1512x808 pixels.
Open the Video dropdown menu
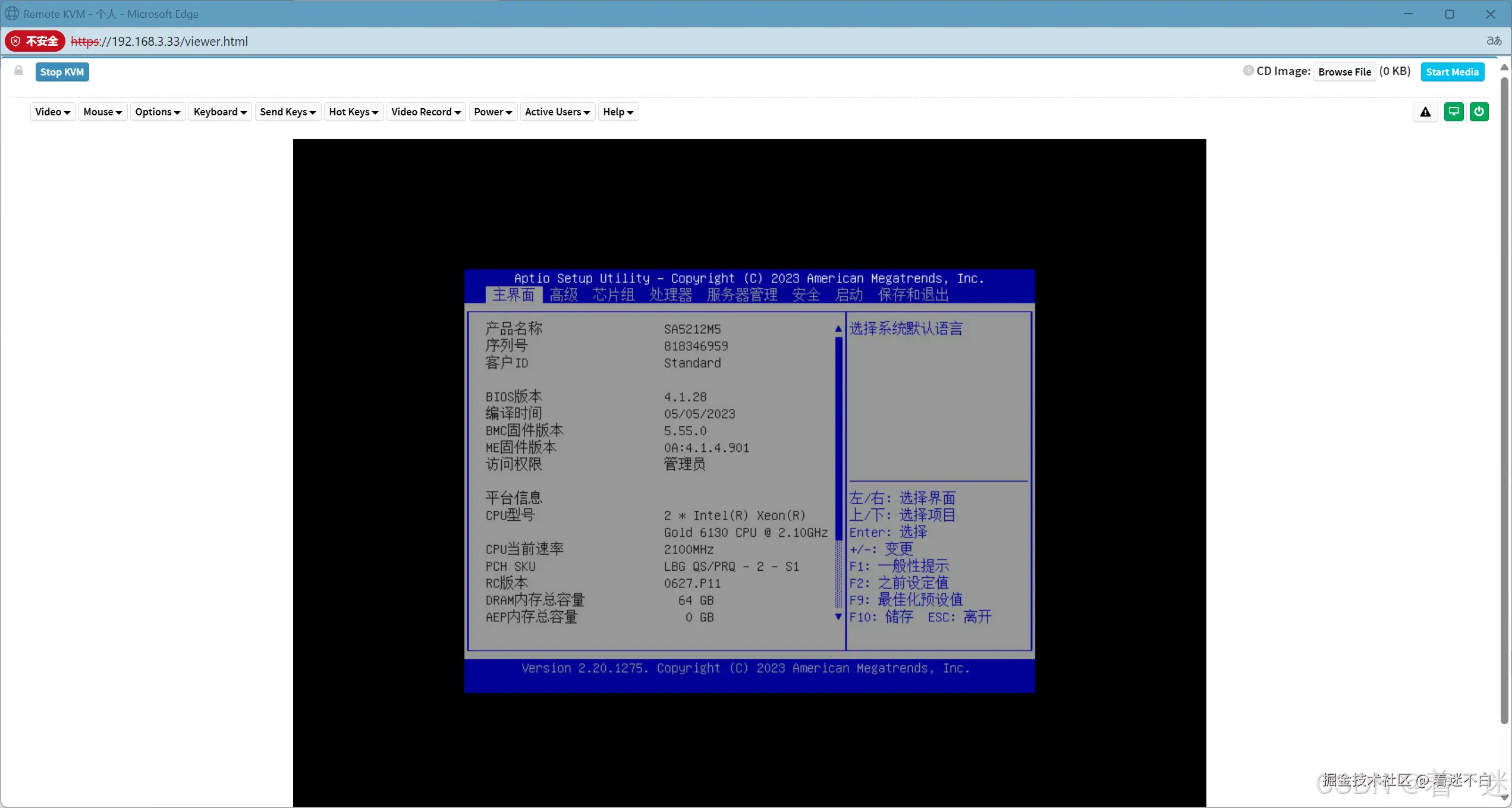[x=52, y=112]
